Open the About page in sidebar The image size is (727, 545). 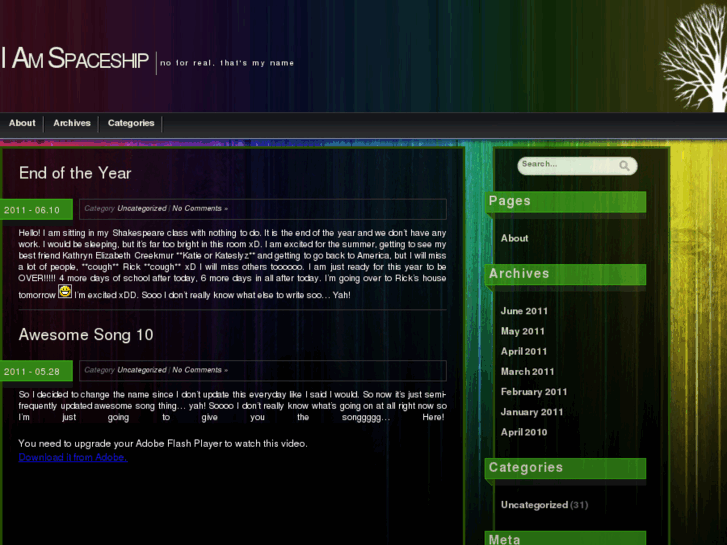coord(514,238)
